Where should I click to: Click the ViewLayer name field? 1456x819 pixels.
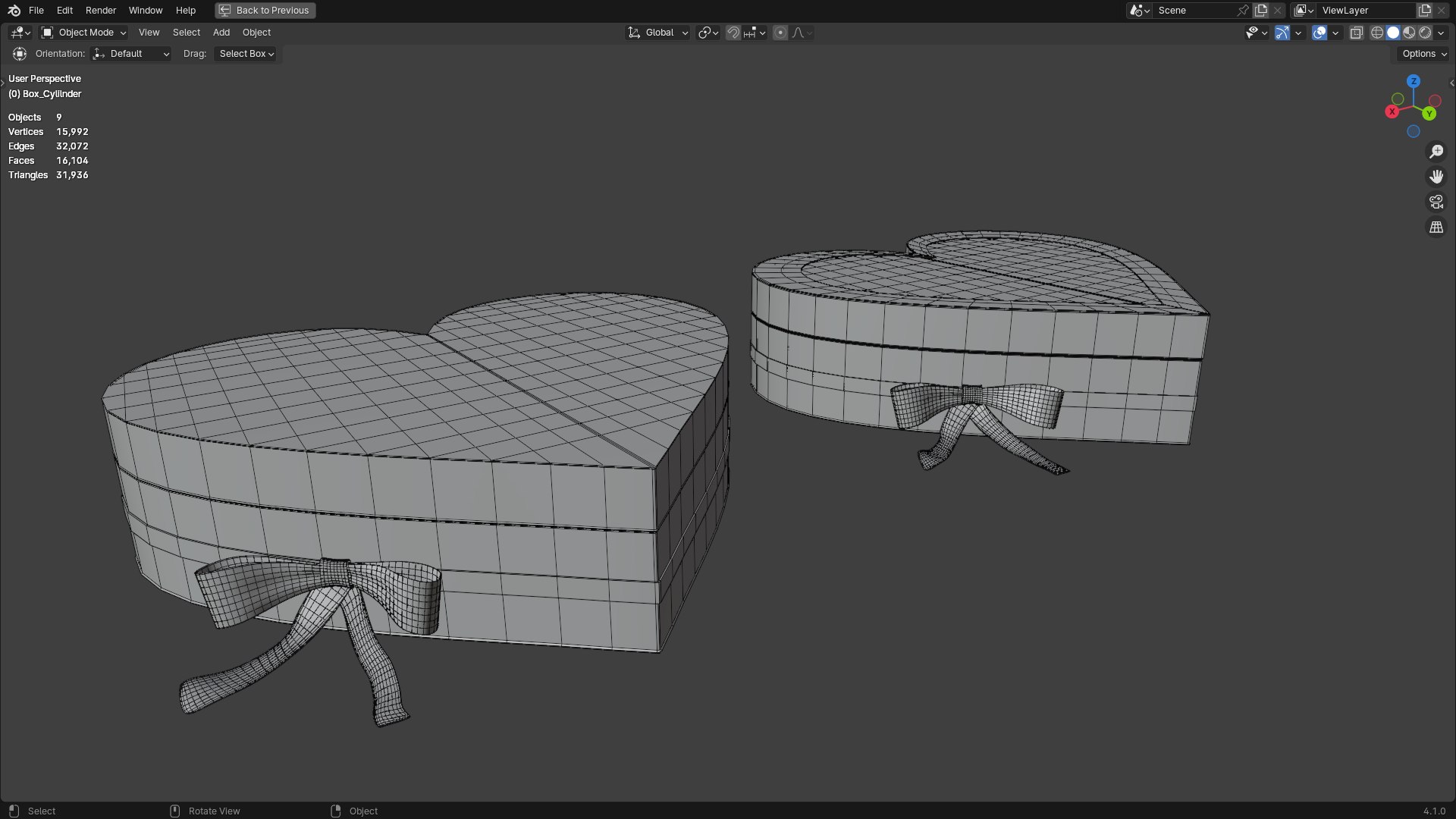click(x=1367, y=11)
